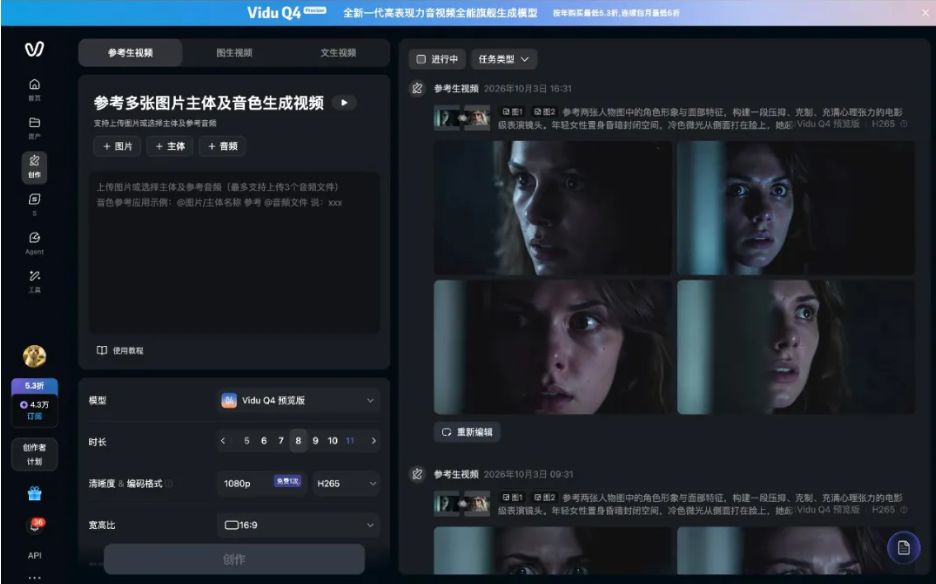
Task: Select duration 10 seconds
Action: click(332, 441)
